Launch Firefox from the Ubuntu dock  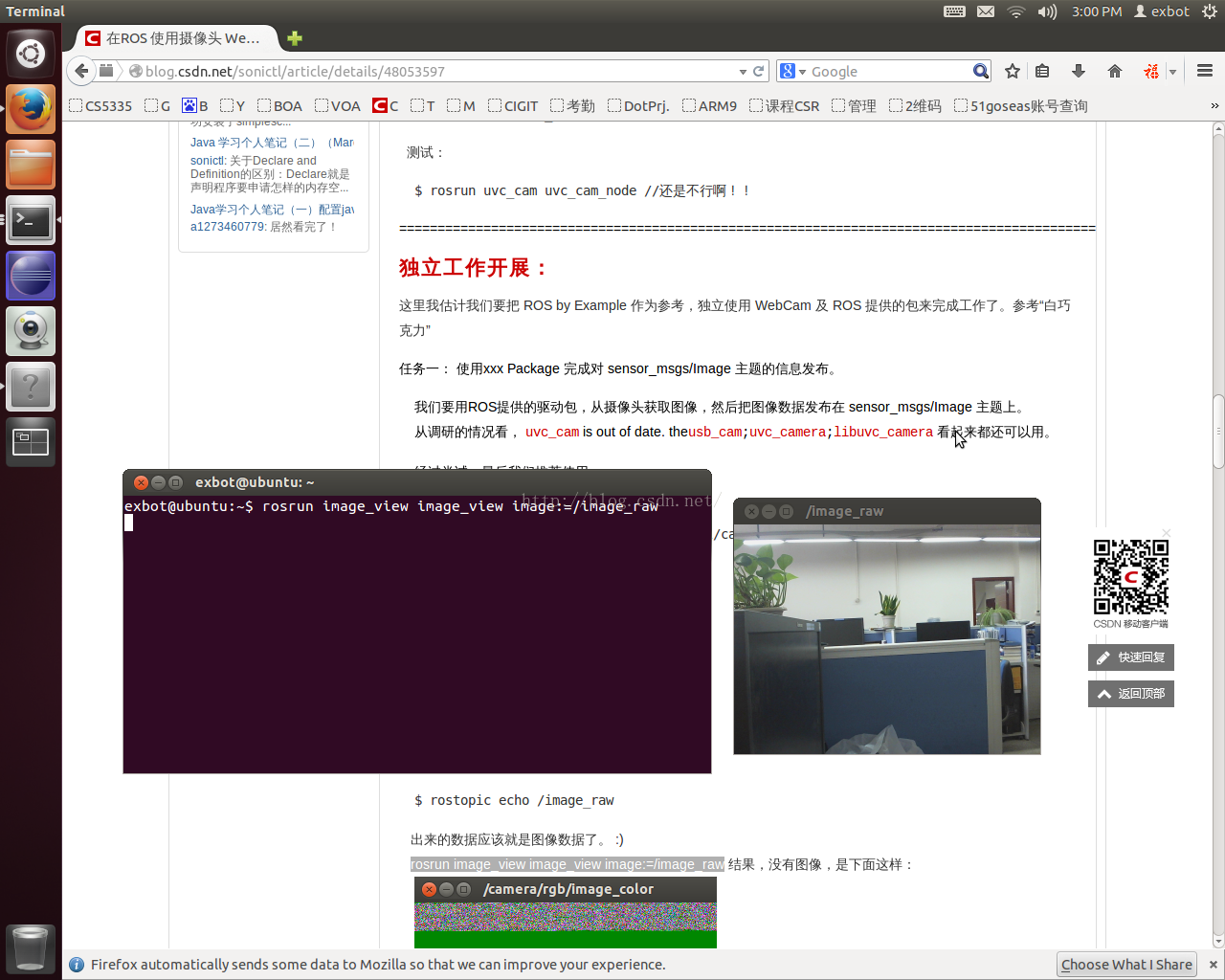pos(31,109)
